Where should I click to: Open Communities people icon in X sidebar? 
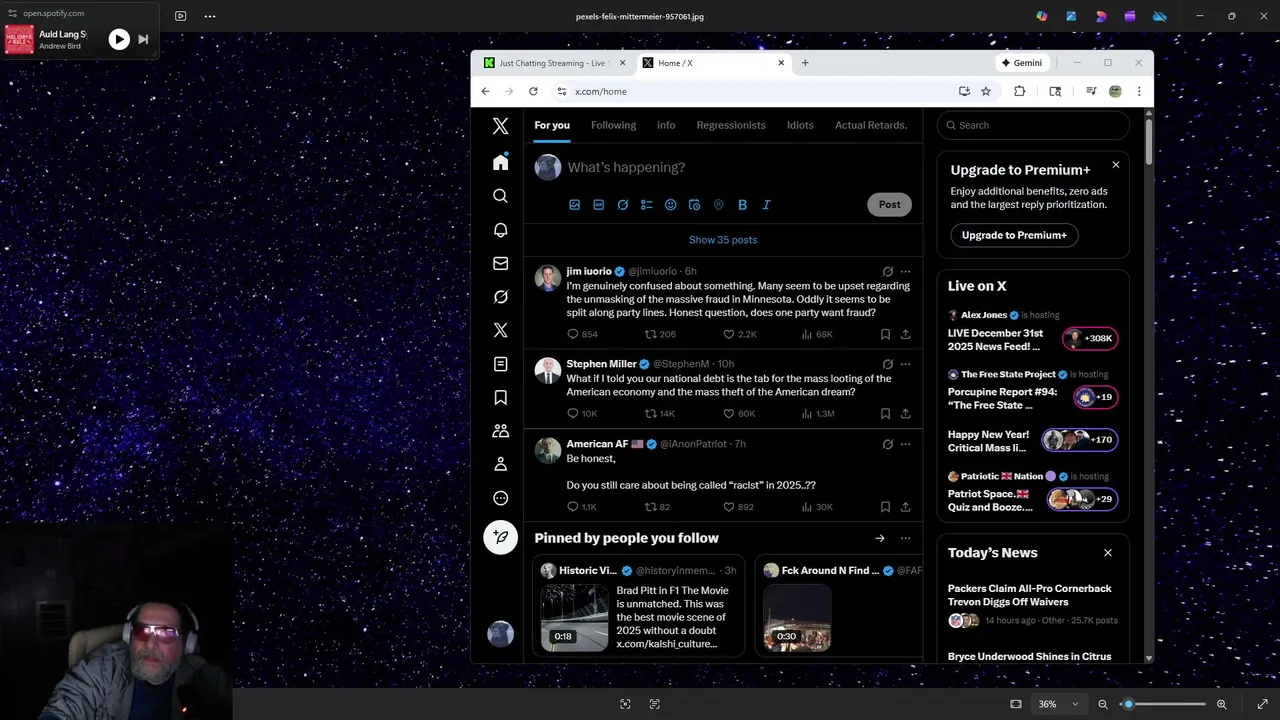pos(501,431)
